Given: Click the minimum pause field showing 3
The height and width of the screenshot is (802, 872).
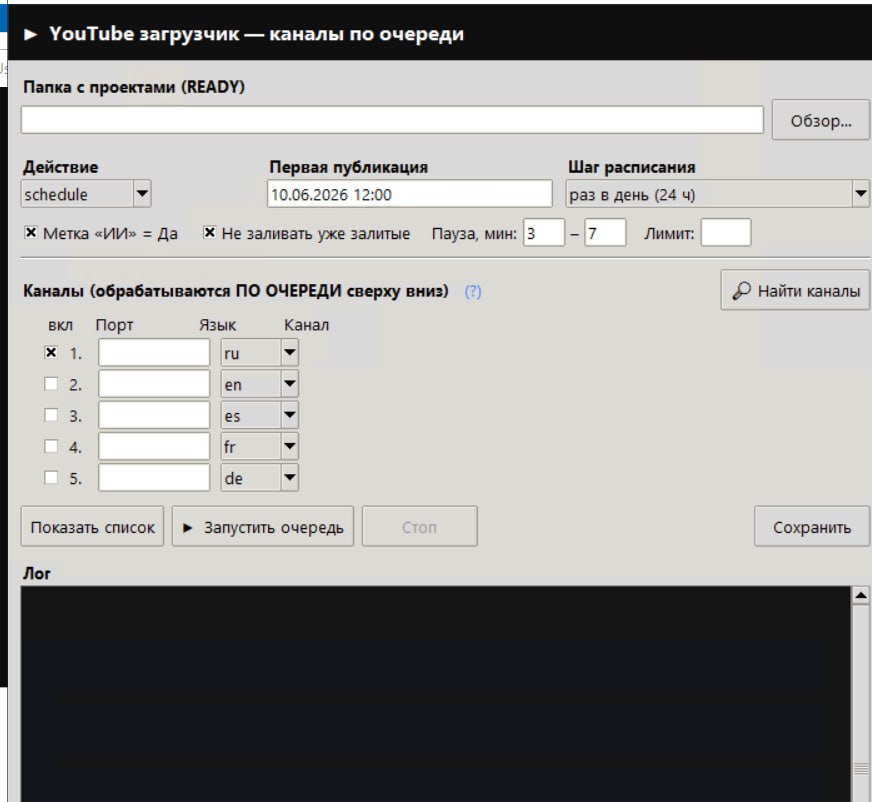Looking at the screenshot, I should [x=544, y=232].
